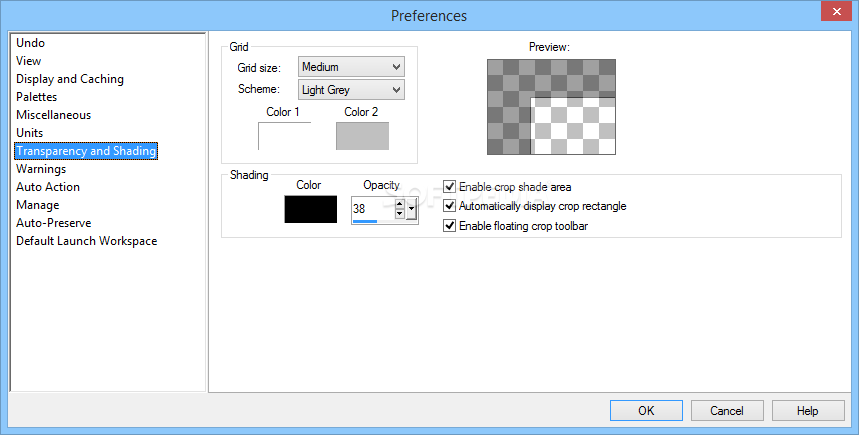Click the blue Opacity slider bar
The width and height of the screenshot is (859, 435).
pos(365,221)
